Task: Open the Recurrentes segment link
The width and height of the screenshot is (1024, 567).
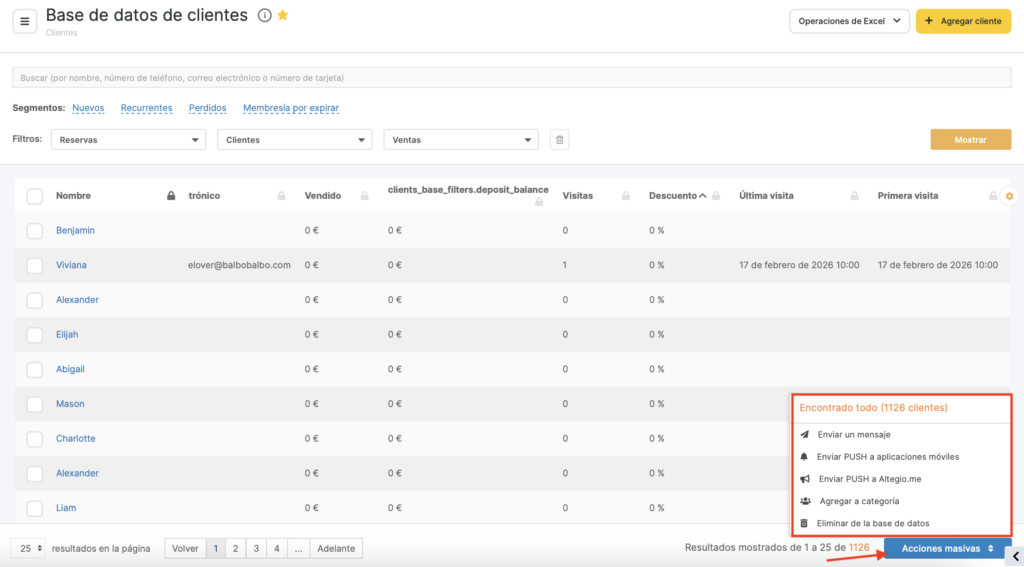Action: point(146,108)
